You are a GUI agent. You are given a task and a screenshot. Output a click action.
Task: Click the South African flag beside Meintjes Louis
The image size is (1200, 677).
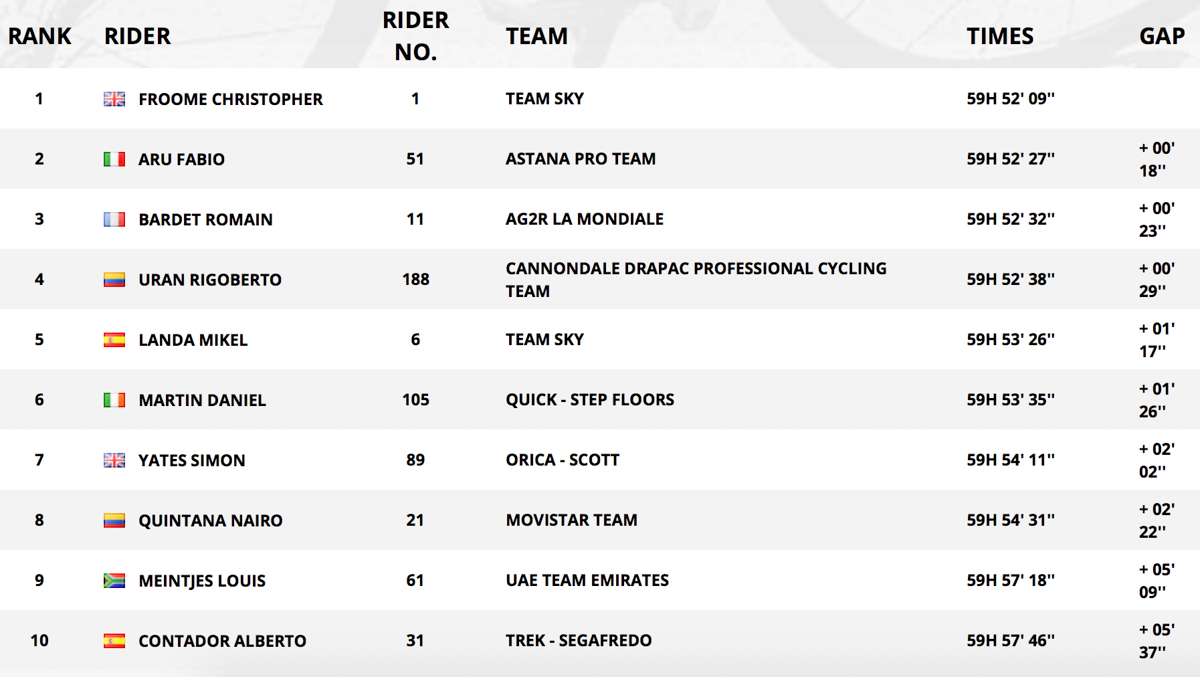[115, 580]
